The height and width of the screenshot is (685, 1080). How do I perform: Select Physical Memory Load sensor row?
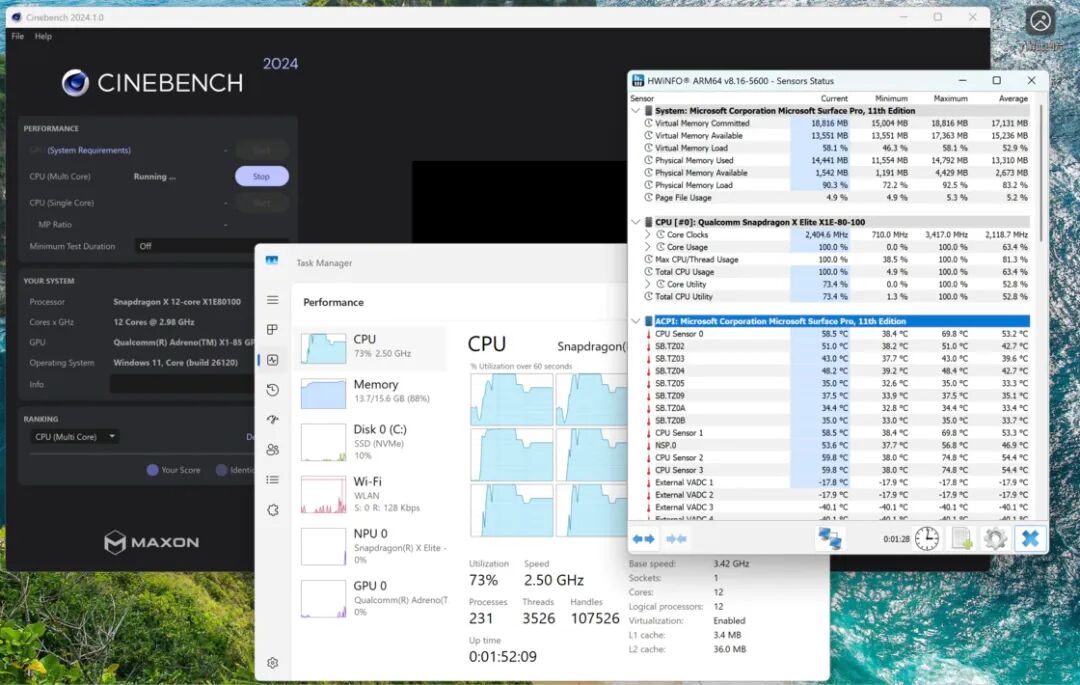[x=836, y=185]
